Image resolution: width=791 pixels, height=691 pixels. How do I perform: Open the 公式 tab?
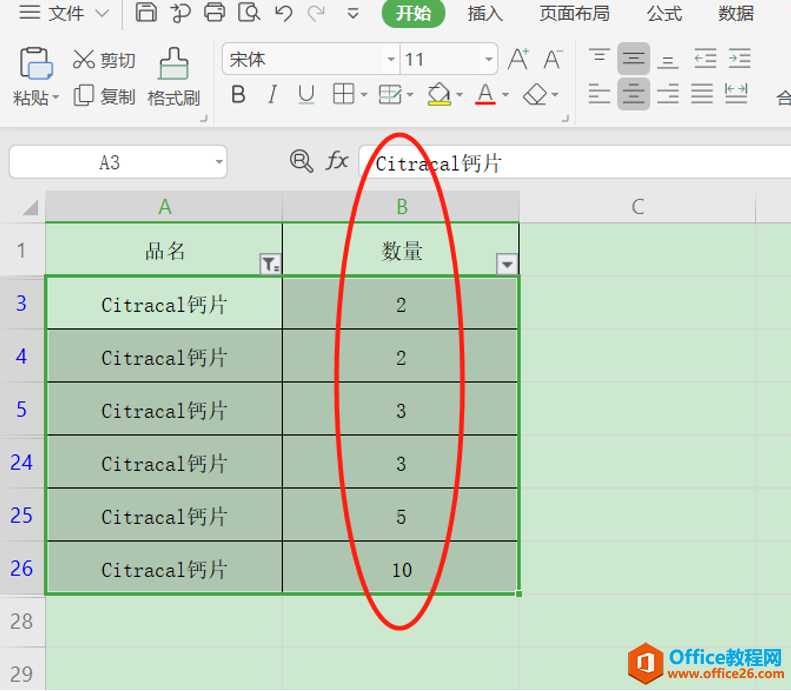click(665, 13)
